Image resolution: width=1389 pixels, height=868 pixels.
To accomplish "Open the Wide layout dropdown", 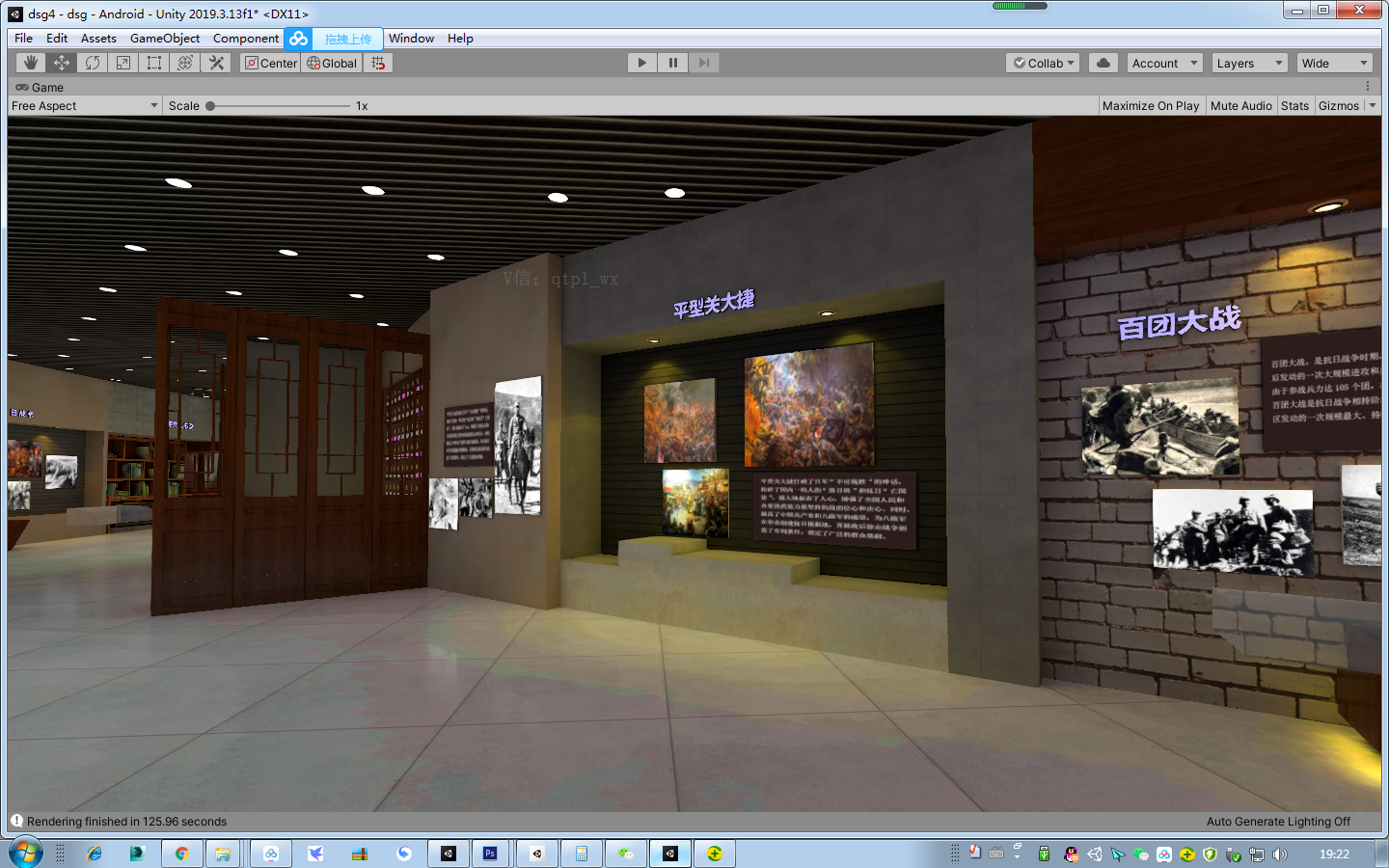I will pyautogui.click(x=1334, y=63).
